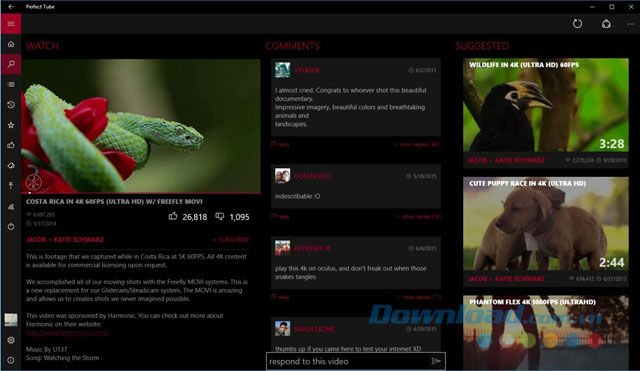Click the SUGGESTED section heading
This screenshot has height=371, width=640.
click(x=482, y=46)
